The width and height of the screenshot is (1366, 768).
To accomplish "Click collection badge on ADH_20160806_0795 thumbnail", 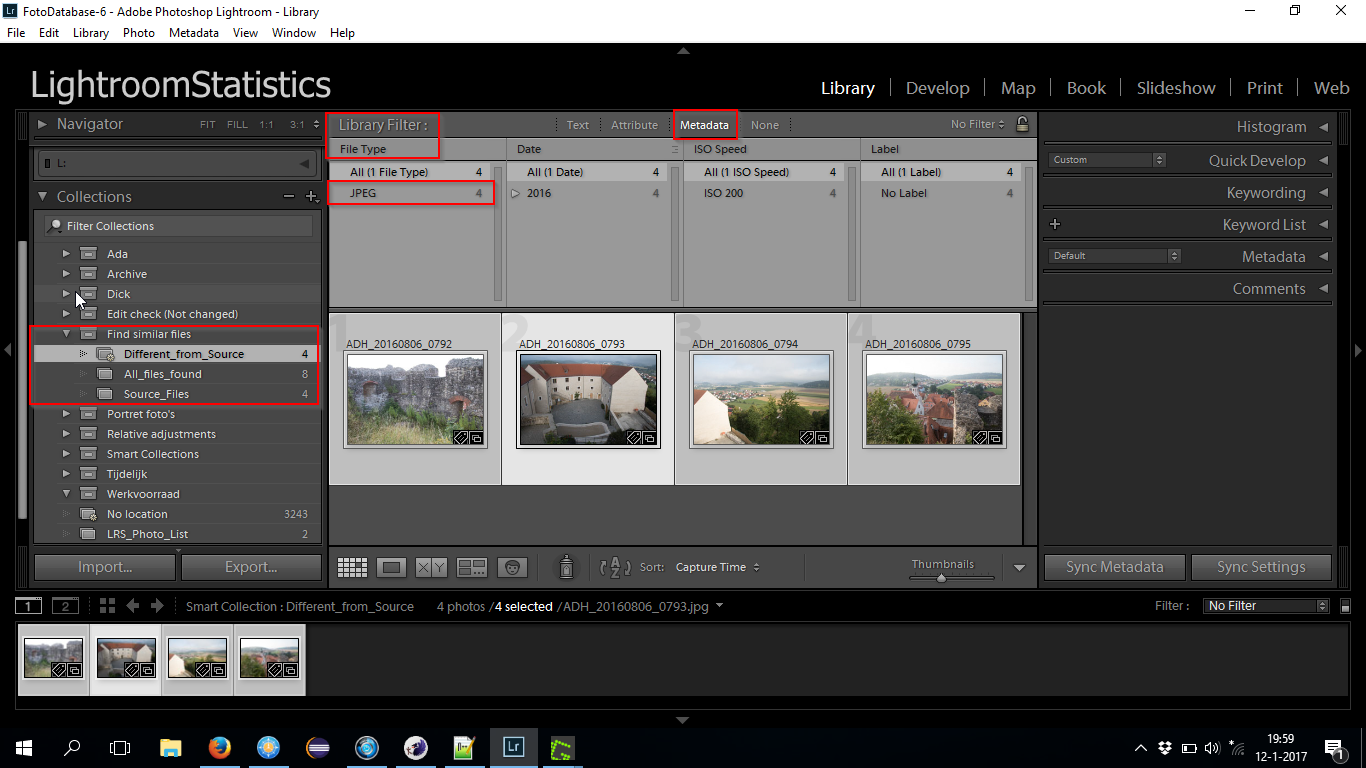I will coord(996,438).
